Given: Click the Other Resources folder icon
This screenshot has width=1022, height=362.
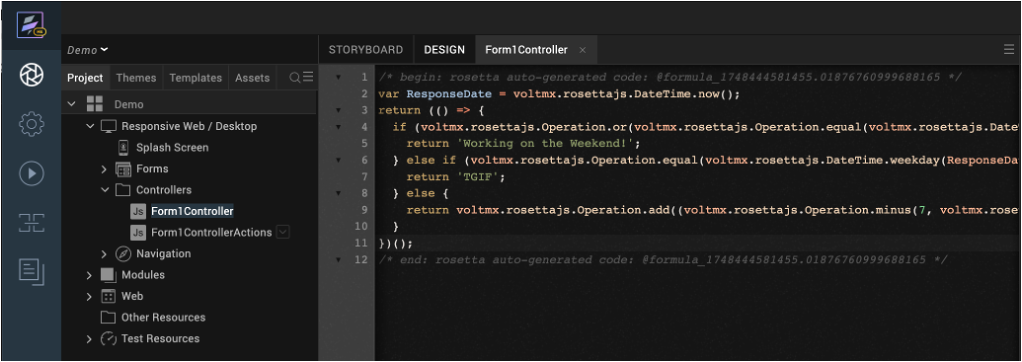Looking at the screenshot, I should click(x=108, y=318).
